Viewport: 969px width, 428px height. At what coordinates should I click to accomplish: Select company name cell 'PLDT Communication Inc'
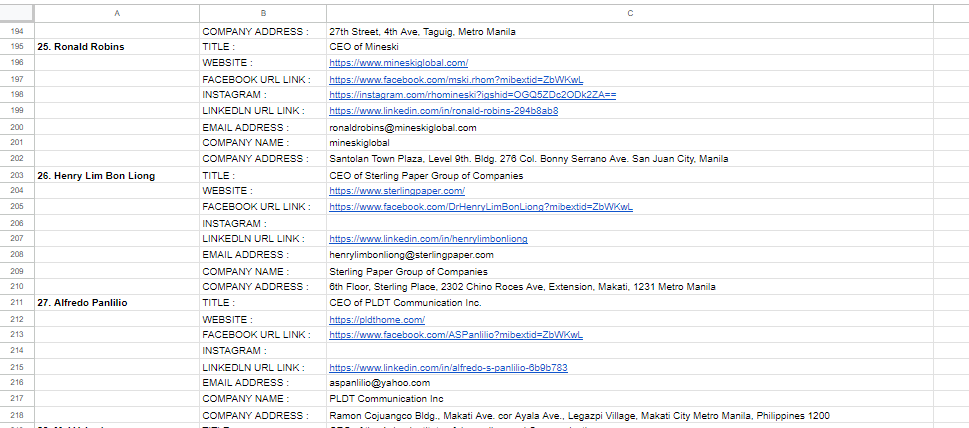[x=630, y=398]
